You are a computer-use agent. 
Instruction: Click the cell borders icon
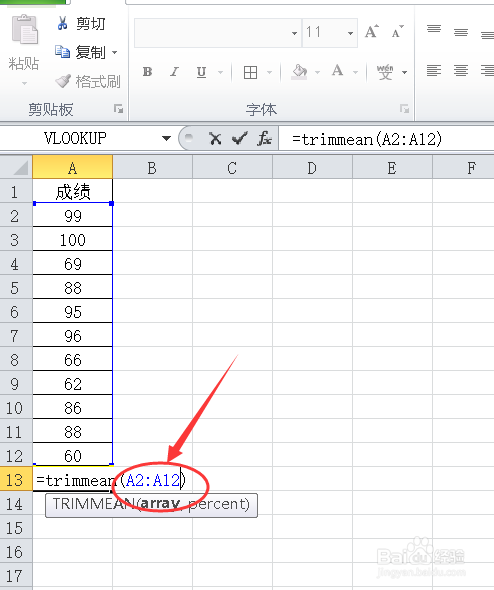[251, 72]
